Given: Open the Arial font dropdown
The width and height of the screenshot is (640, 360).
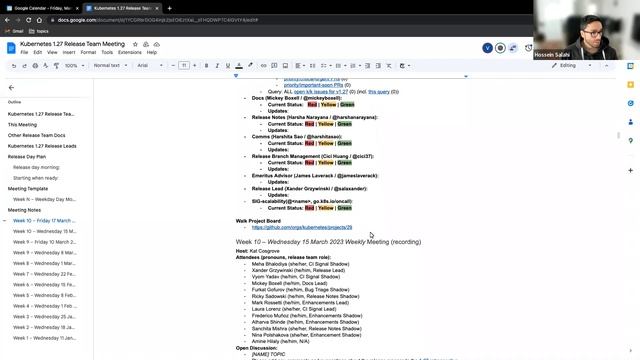Looking at the screenshot, I should click(150, 66).
